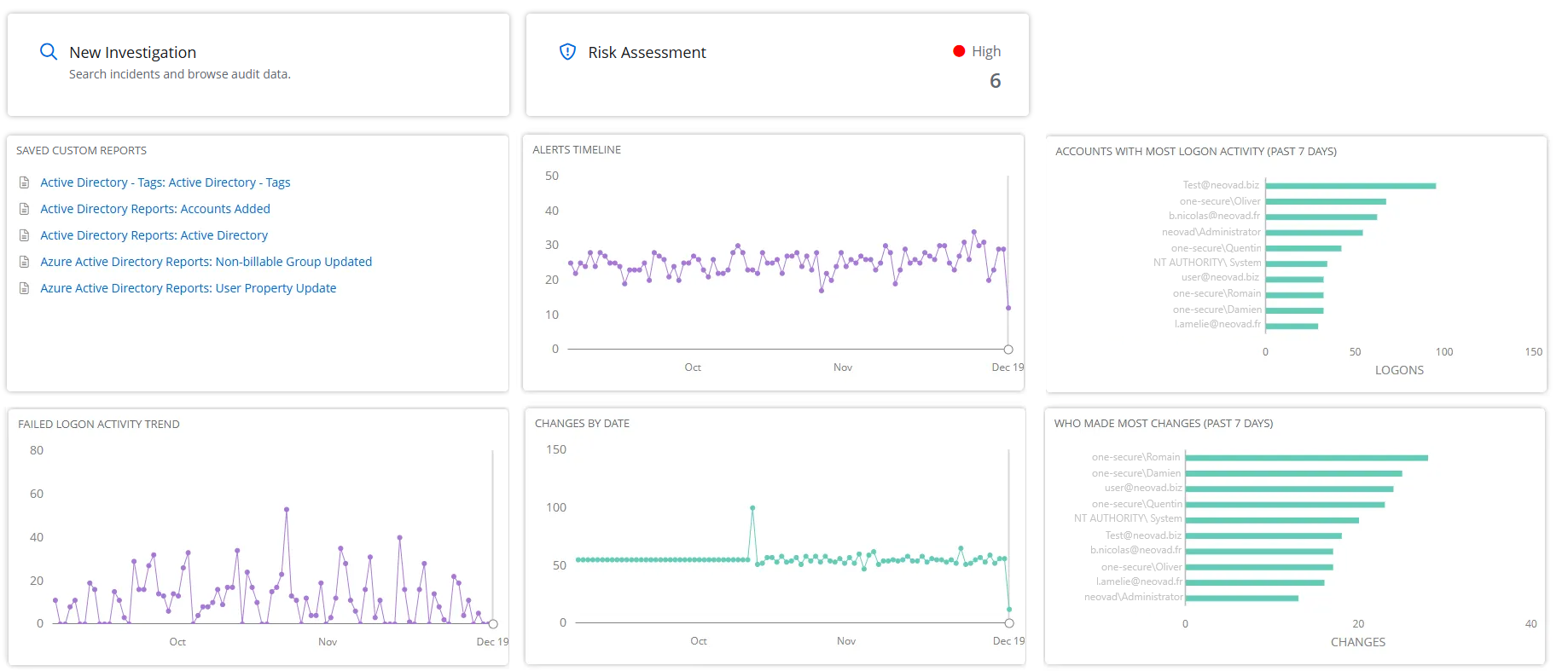Click document icon beside Reports: Active Directory
The height and width of the screenshot is (671, 1568).
(x=25, y=235)
